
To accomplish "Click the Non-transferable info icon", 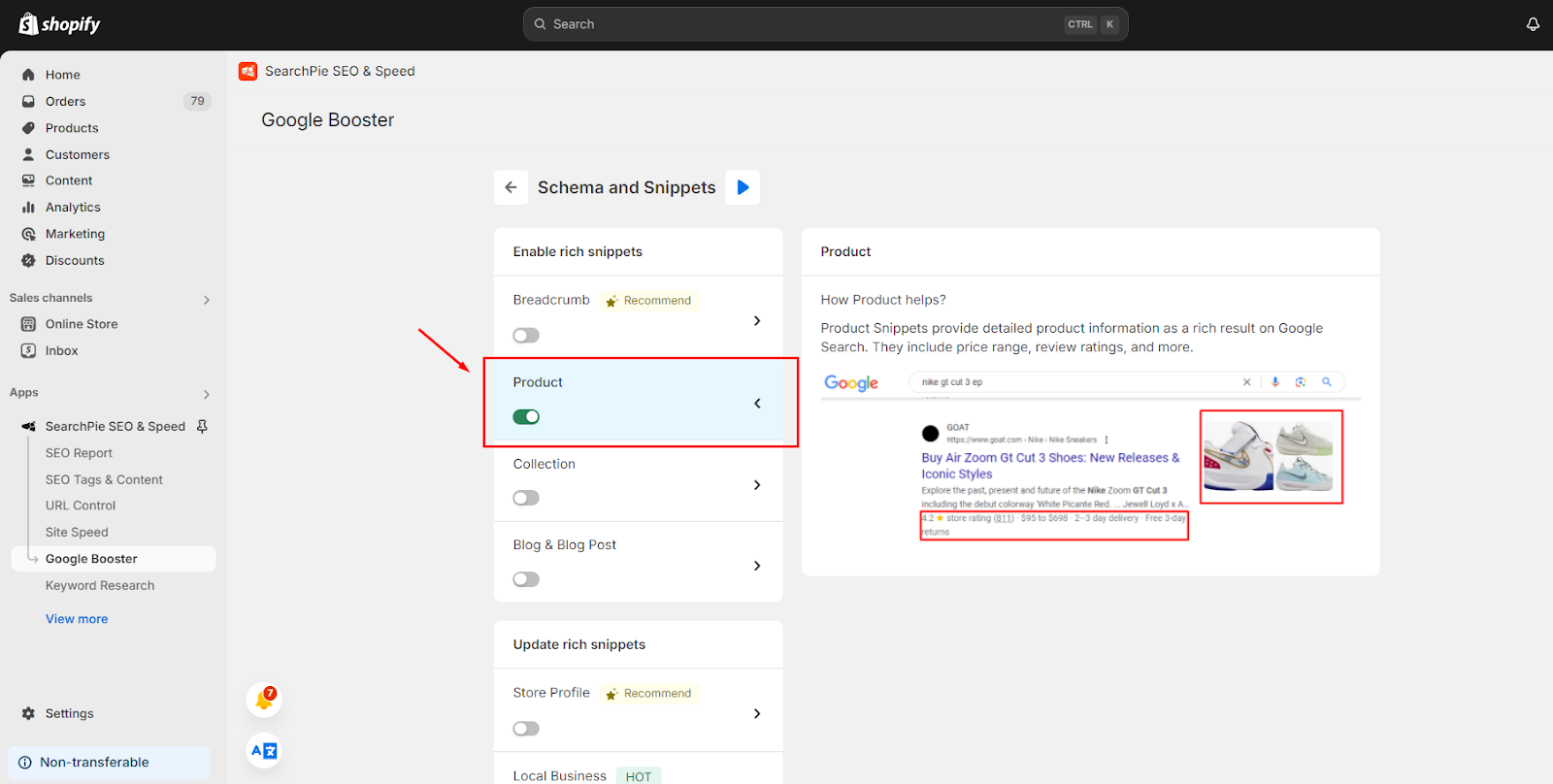I will click(25, 763).
